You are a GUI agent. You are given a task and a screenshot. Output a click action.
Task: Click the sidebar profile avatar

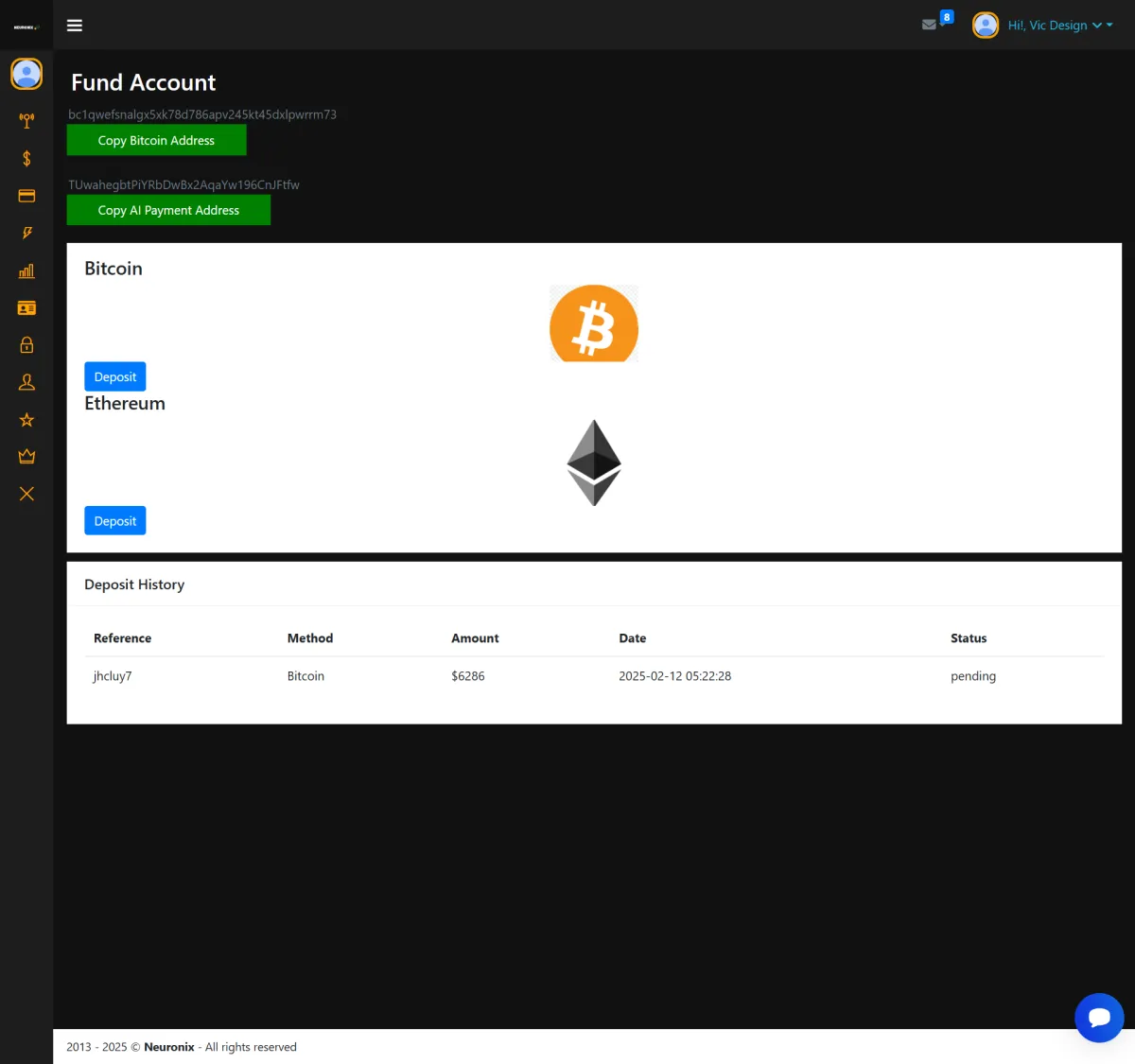click(26, 74)
